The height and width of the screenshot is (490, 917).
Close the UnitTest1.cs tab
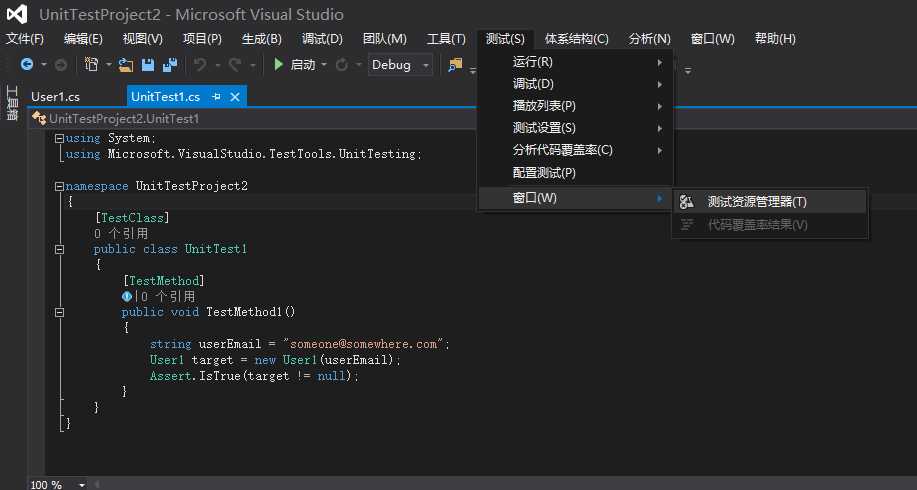(235, 96)
